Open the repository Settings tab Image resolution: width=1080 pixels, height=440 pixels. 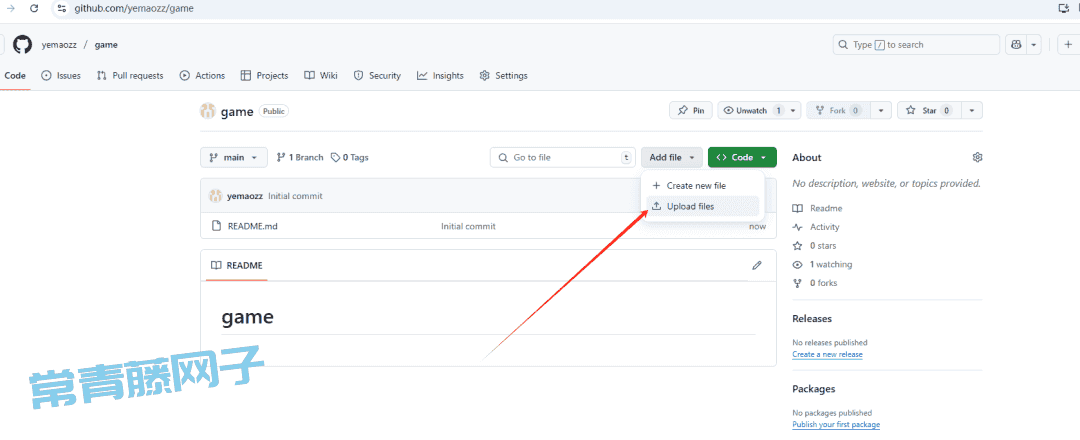[x=503, y=76]
